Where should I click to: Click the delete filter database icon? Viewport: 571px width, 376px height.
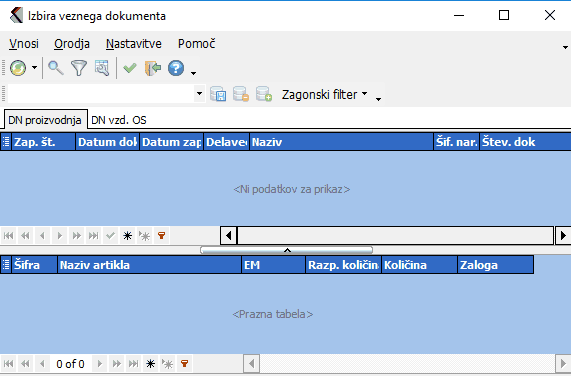click(x=241, y=94)
